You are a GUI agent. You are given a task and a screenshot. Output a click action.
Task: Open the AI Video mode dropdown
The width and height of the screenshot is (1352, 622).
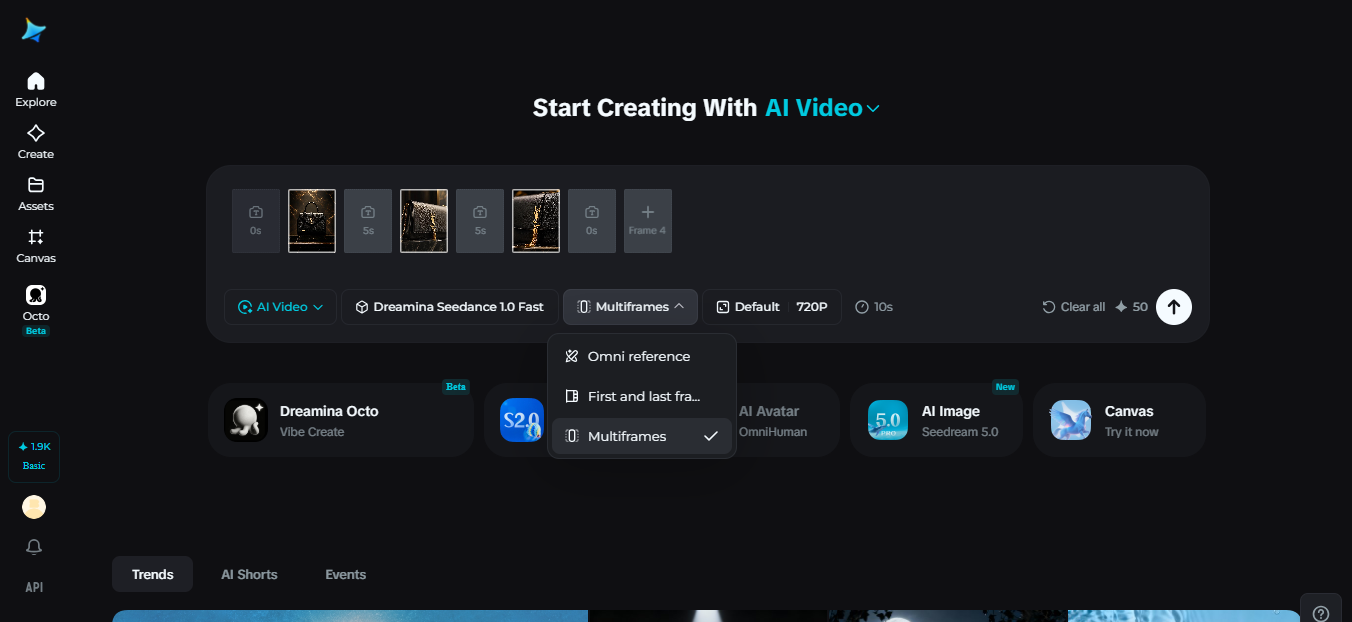point(281,307)
